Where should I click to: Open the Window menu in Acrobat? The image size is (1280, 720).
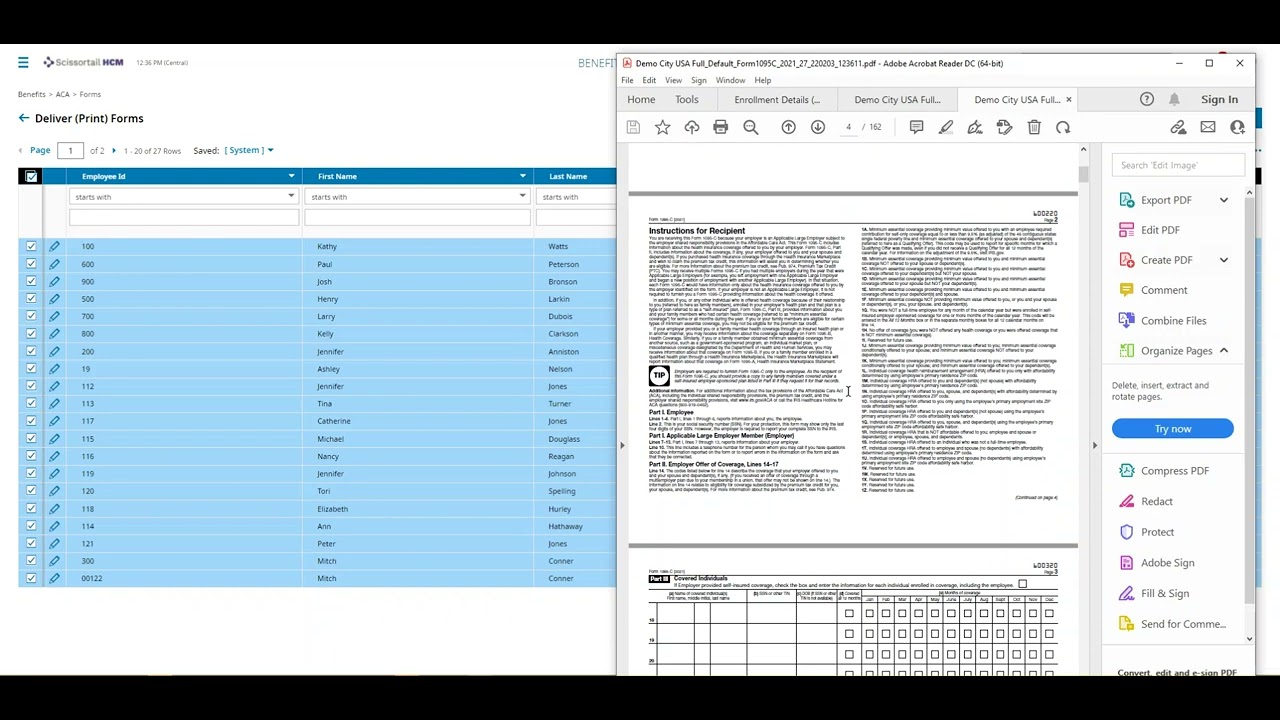730,80
